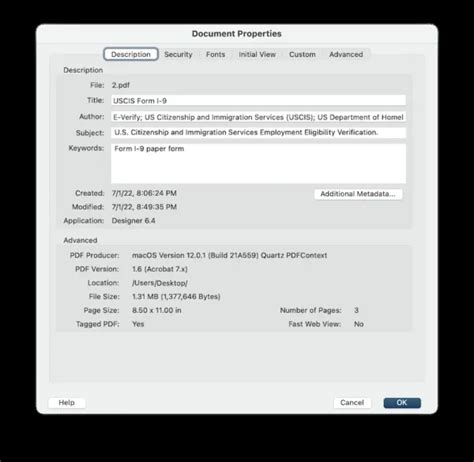Cancel the Document Properties dialog
This screenshot has width=474, height=462.
tap(352, 403)
